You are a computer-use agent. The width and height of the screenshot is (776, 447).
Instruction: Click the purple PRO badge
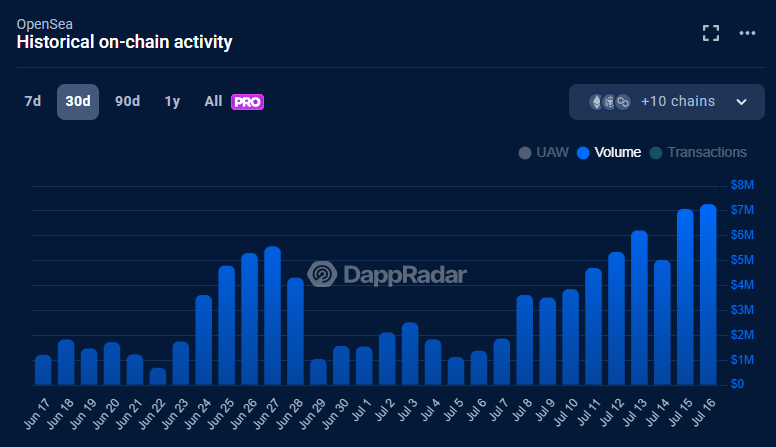tap(247, 102)
